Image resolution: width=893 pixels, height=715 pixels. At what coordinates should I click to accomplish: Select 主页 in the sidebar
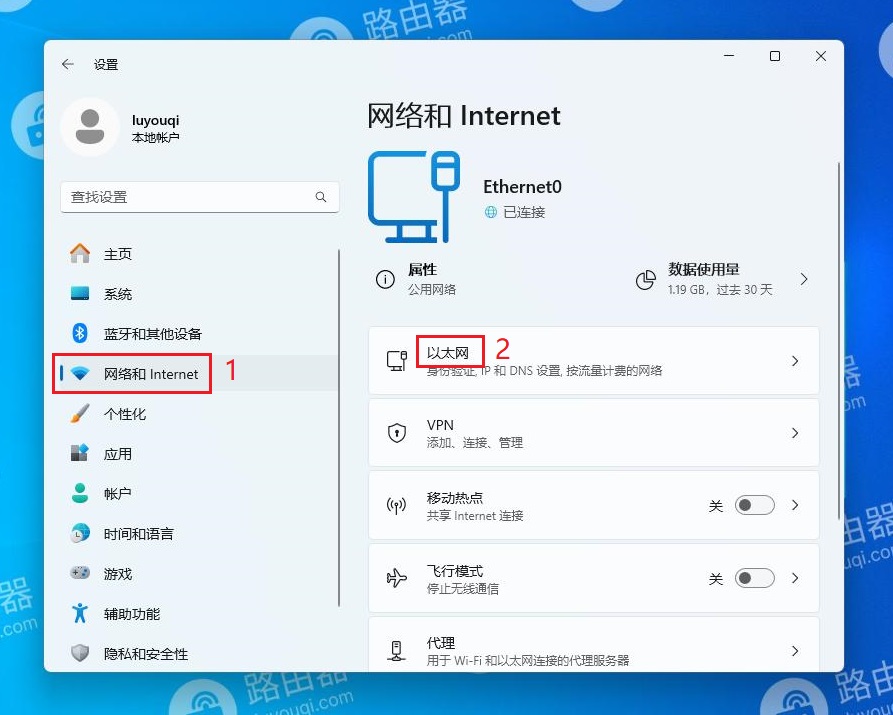[199, 254]
